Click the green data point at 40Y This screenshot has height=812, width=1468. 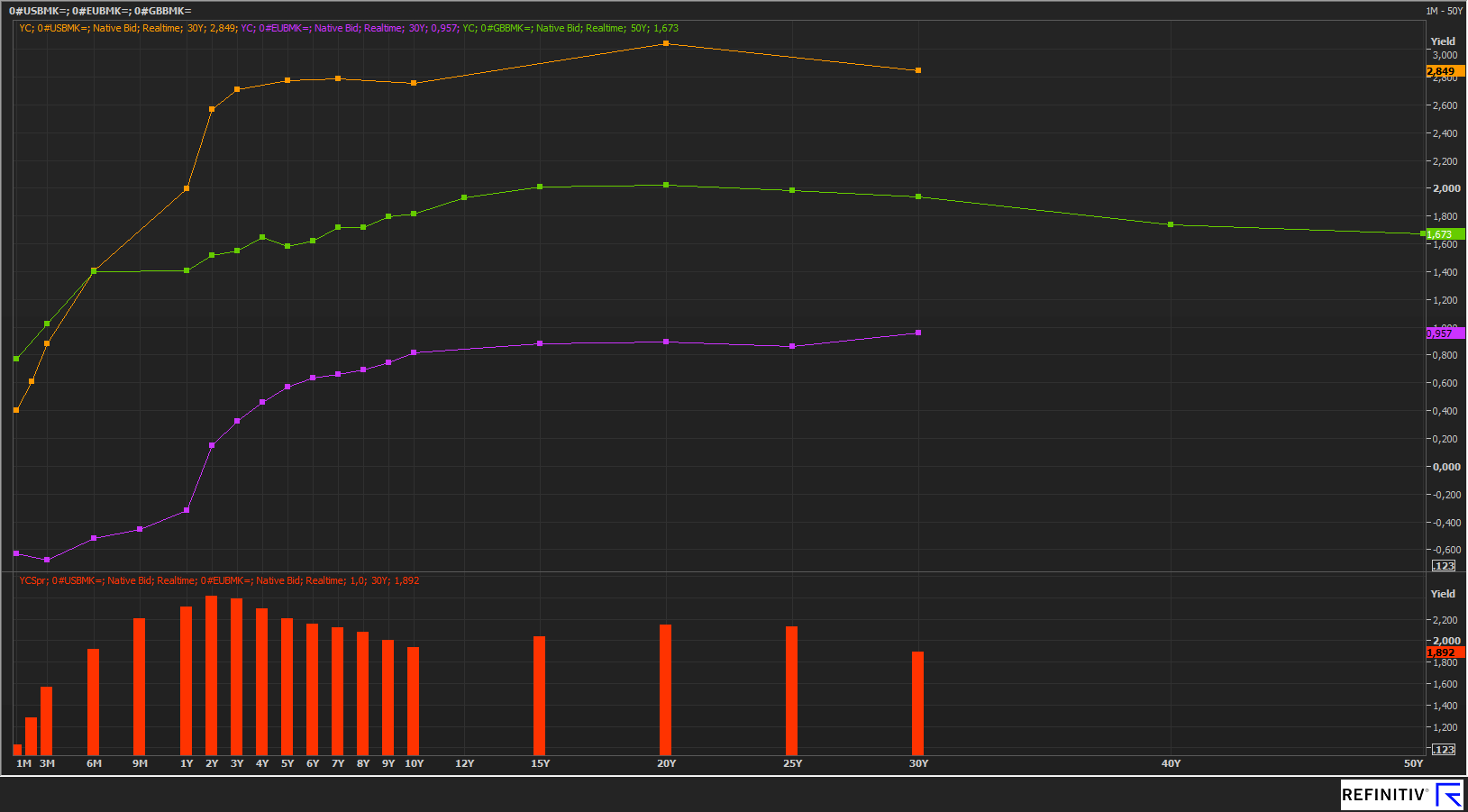click(x=1171, y=224)
